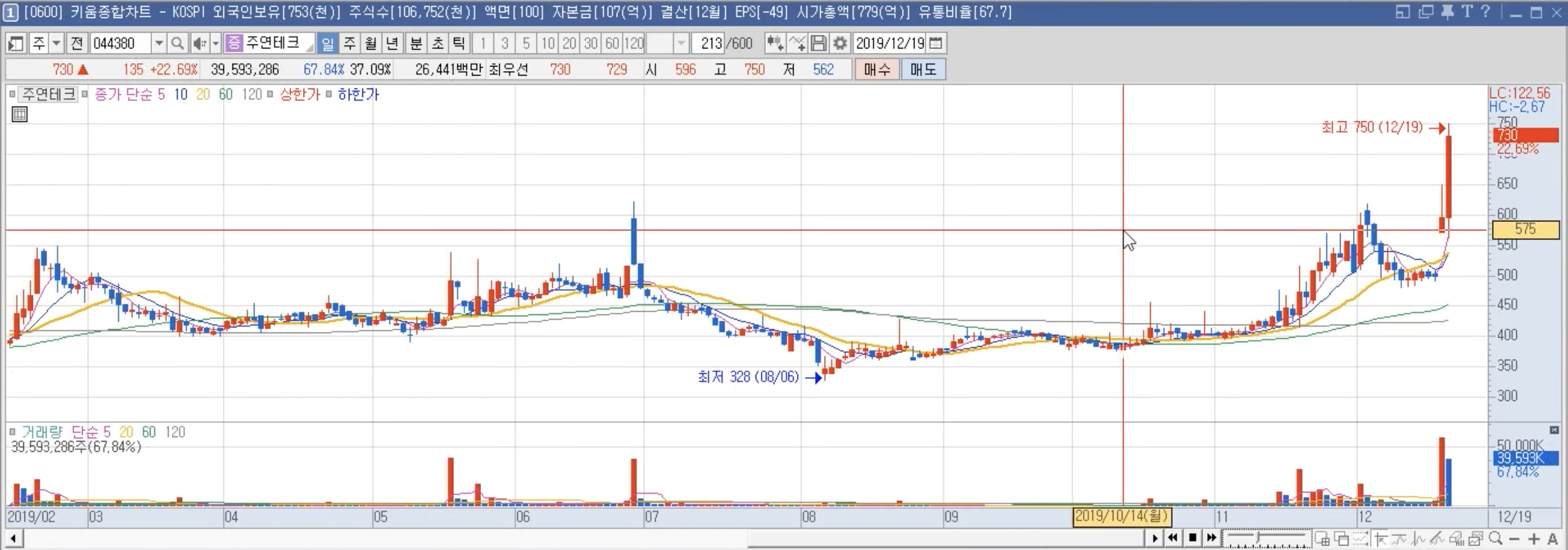Click the pin window icon
Image resolution: width=1568 pixels, height=550 pixels.
tap(1448, 12)
